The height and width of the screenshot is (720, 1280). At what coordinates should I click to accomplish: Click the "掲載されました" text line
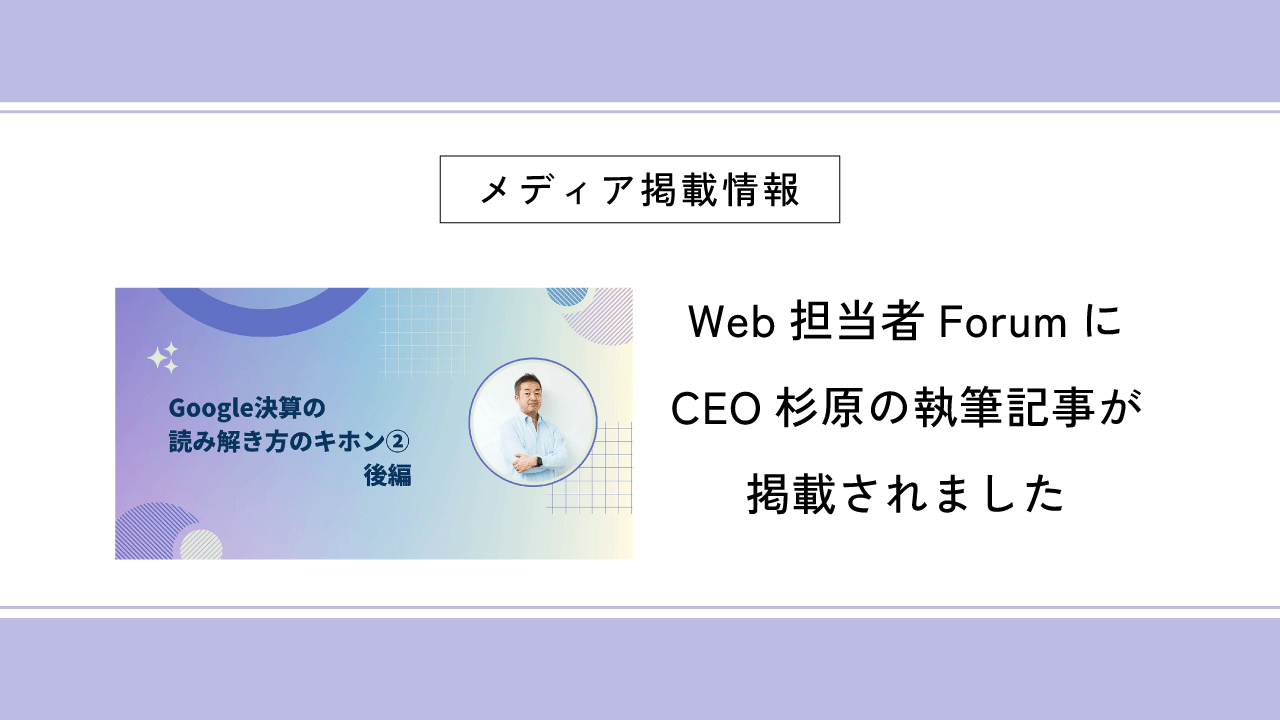[906, 495]
